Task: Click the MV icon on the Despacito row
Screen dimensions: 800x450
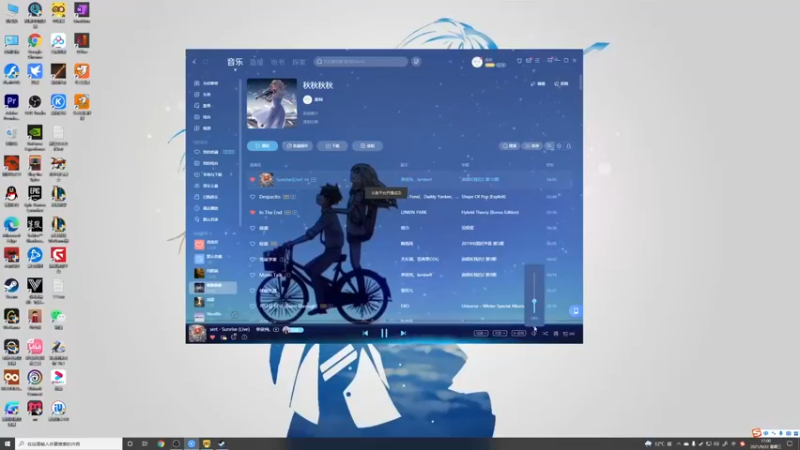Action: [293, 197]
